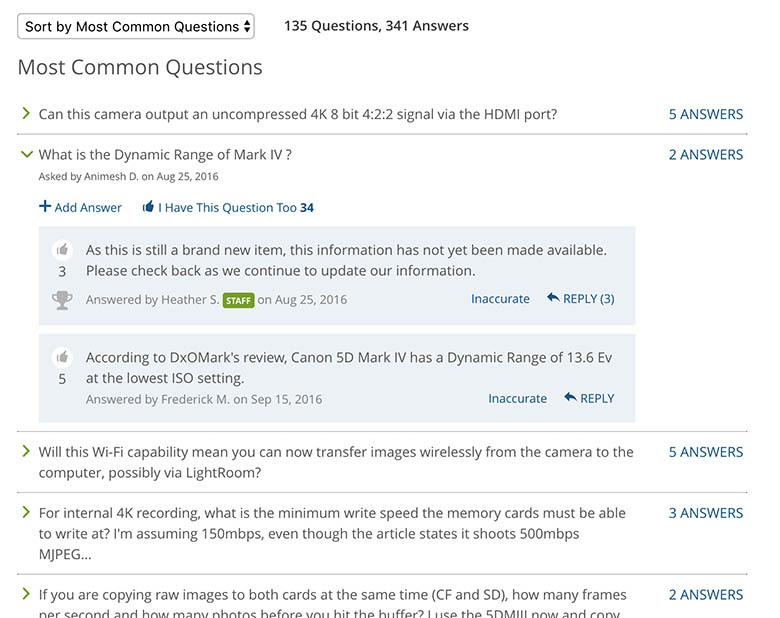The width and height of the screenshot is (780, 618).
Task: Expand the Wi-Fi capability question
Action: pyautogui.click(x=26, y=452)
